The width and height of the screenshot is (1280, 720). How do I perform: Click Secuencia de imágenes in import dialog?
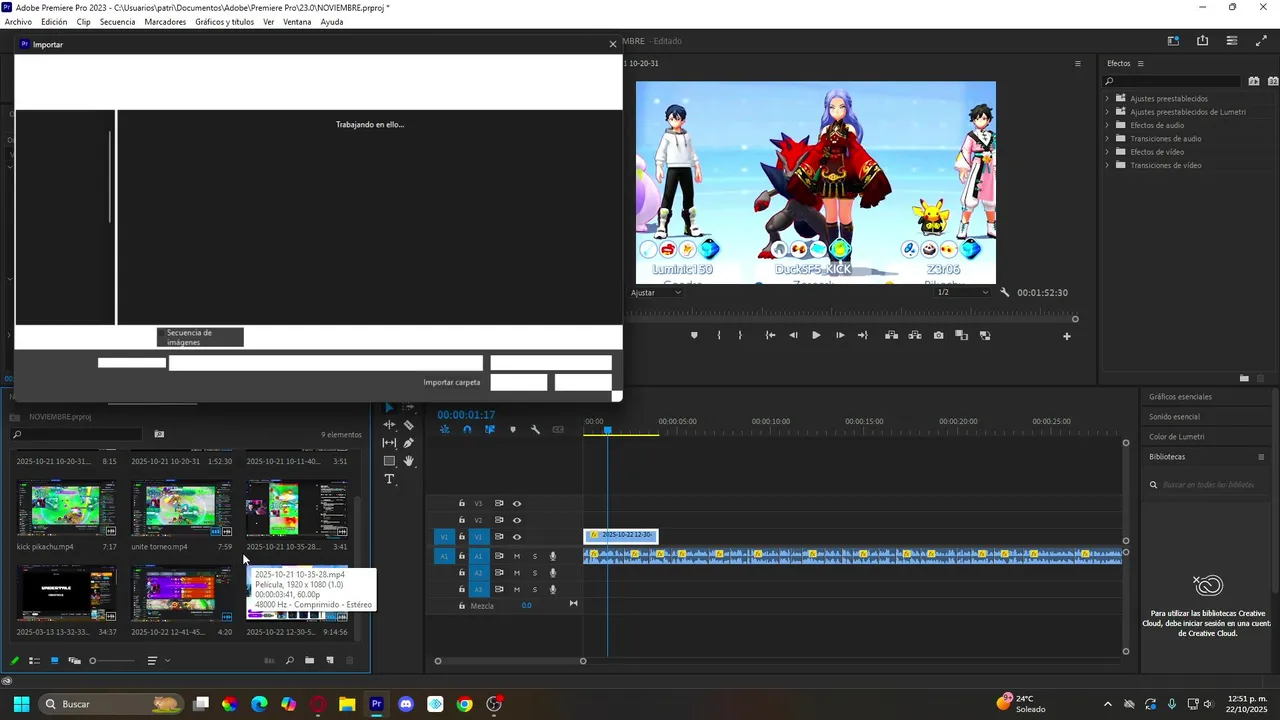[x=200, y=338]
